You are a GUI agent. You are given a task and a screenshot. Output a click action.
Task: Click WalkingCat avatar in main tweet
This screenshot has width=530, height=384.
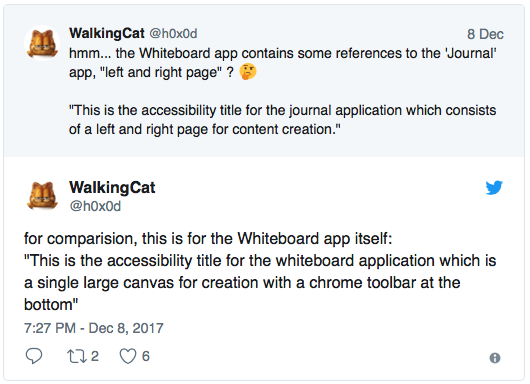pyautogui.click(x=42, y=195)
